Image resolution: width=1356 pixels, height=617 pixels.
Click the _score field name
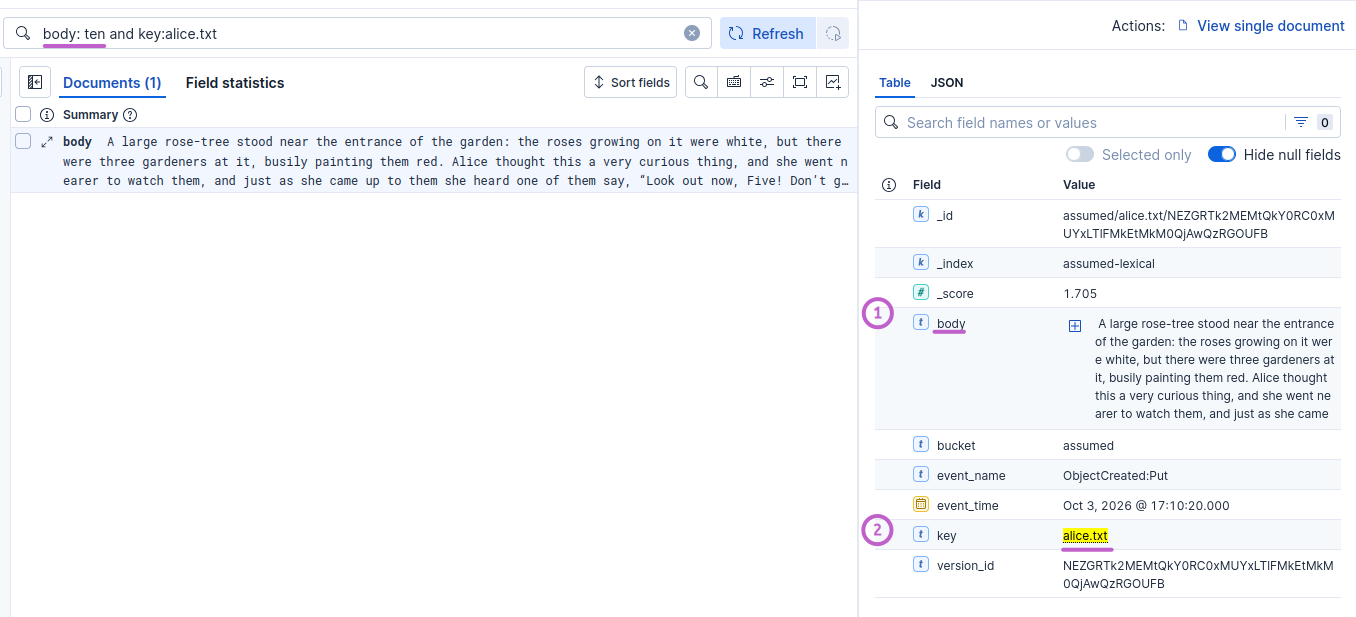click(x=955, y=293)
